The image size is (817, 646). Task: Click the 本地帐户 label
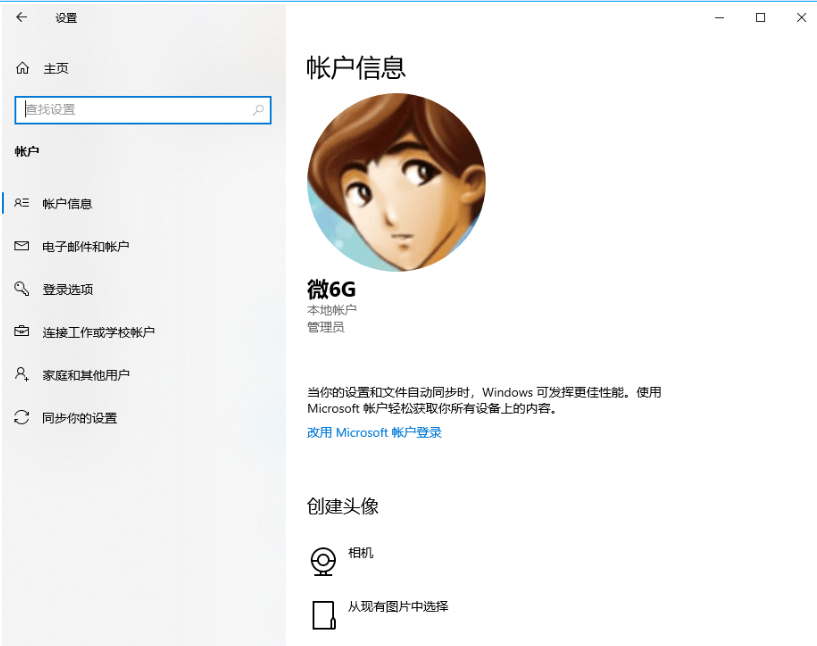[331, 310]
